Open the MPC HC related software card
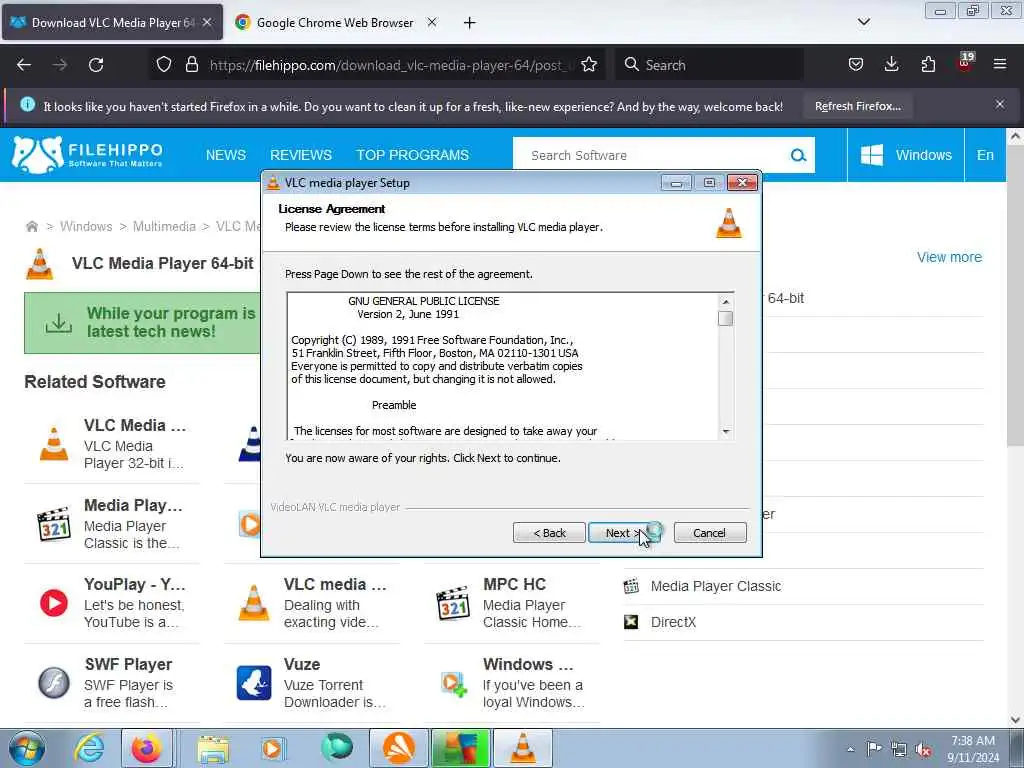The height and width of the screenshot is (768, 1024). pos(511,603)
